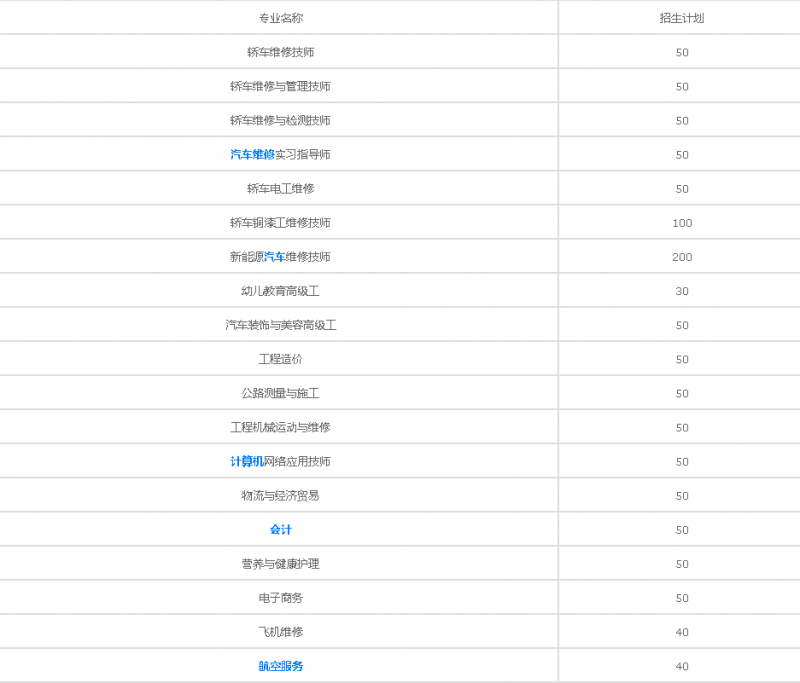The image size is (800, 683).
Task: Select the 幼儿教育高级工 cell
Action: tap(280, 291)
